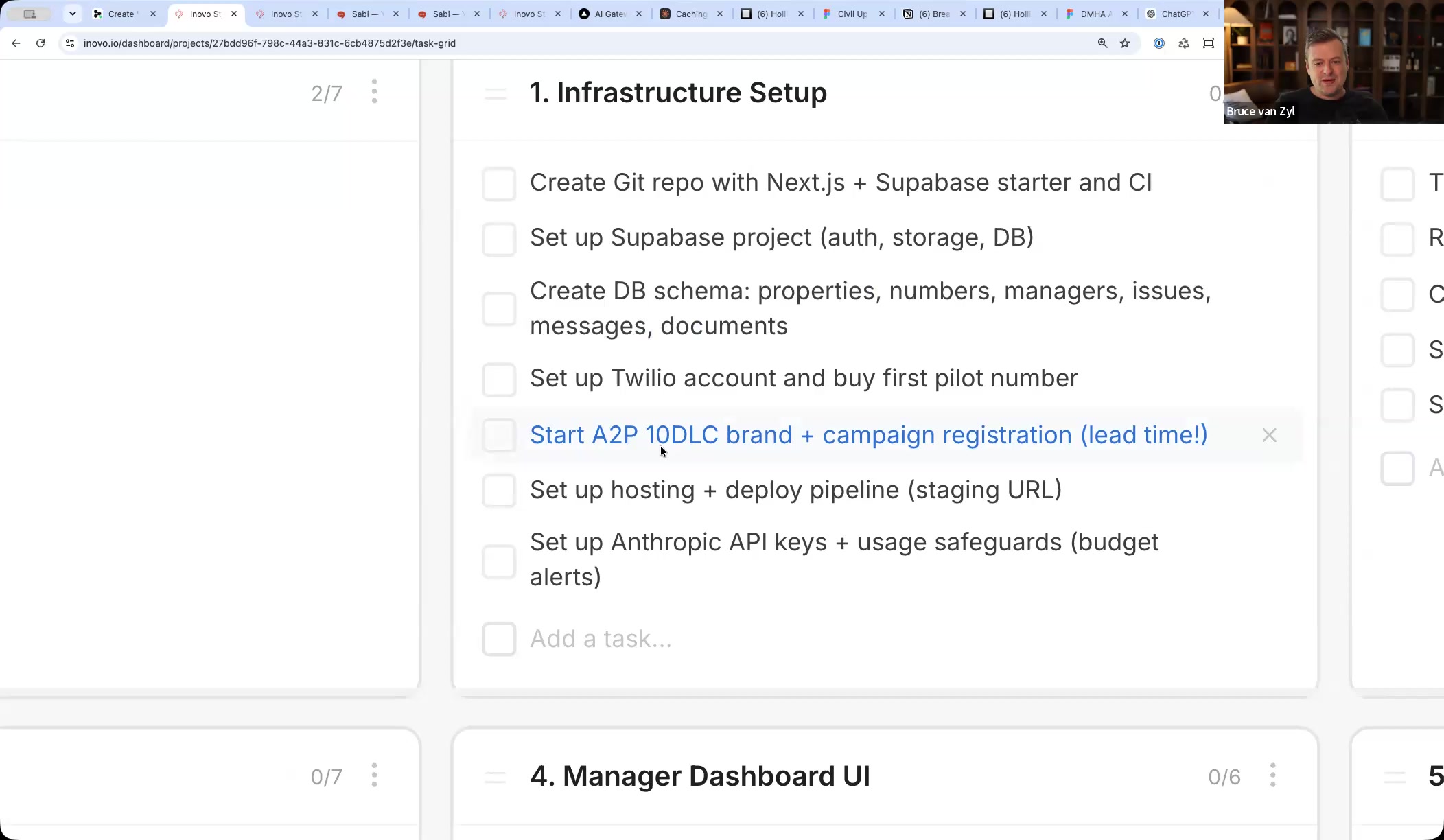Check the hosting + deploy pipeline task
The width and height of the screenshot is (1444, 840).
click(x=499, y=491)
